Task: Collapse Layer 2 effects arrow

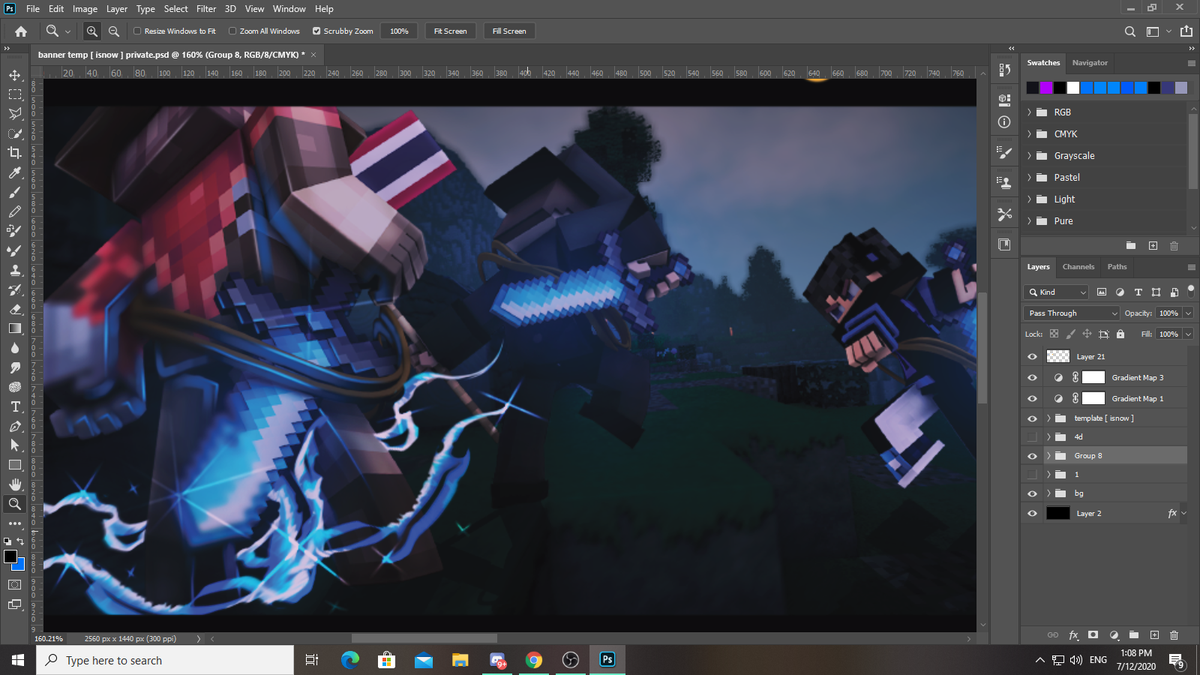Action: coord(1185,513)
